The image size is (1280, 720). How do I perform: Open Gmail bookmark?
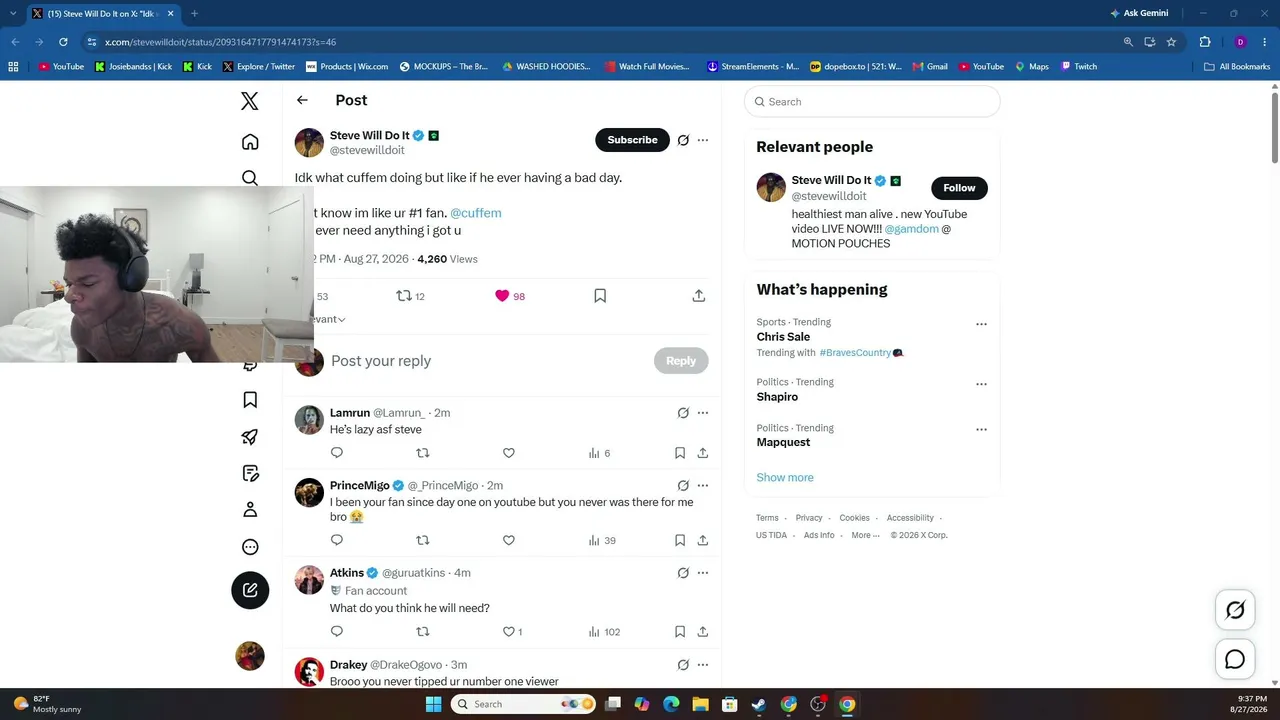[x=929, y=67]
